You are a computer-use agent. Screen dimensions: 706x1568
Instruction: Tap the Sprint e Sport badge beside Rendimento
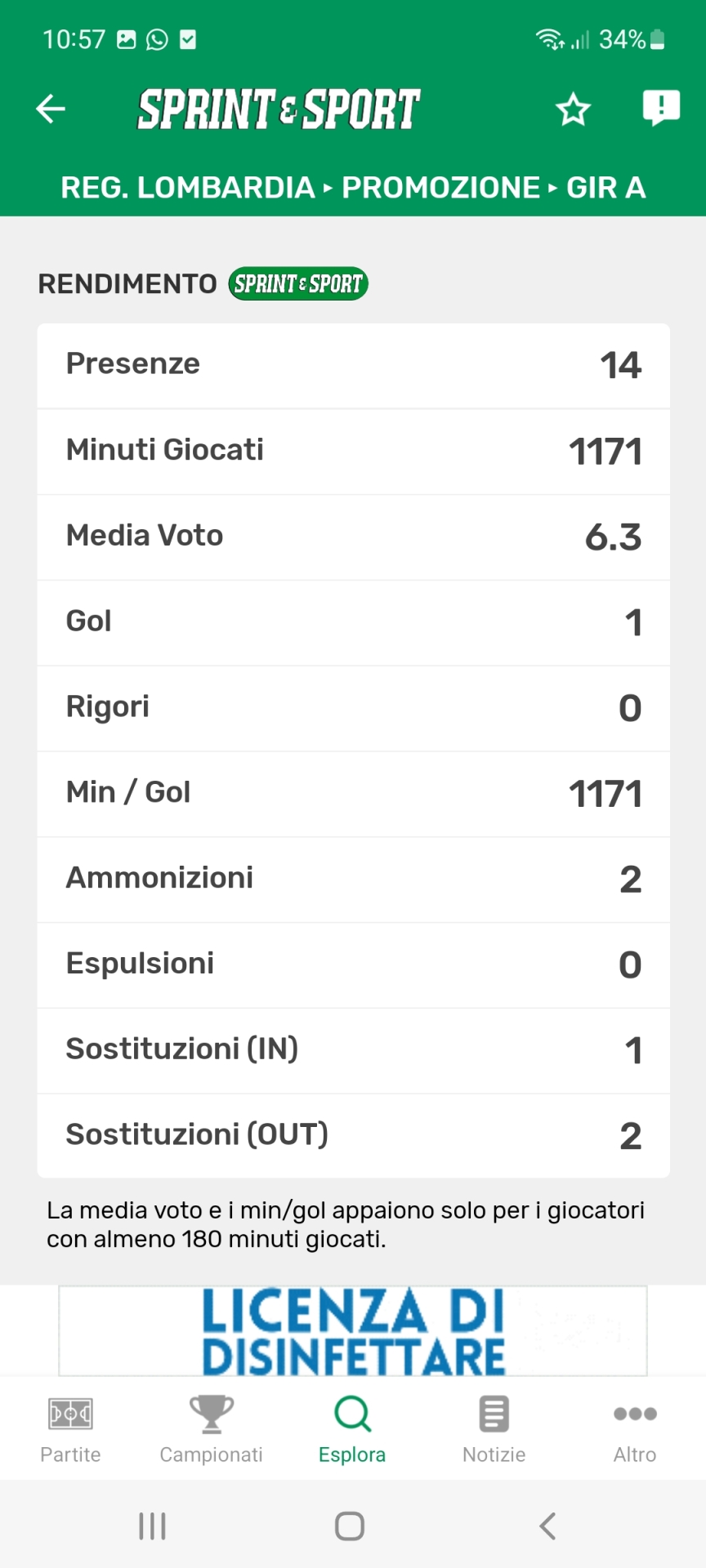click(x=298, y=284)
